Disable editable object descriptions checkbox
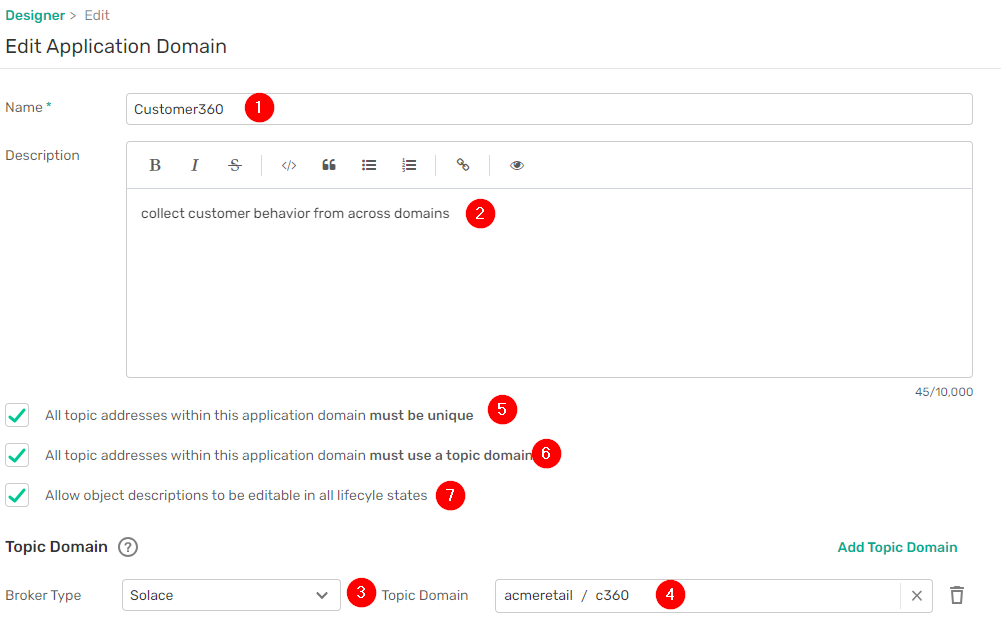The height and width of the screenshot is (640, 1001). (17, 495)
